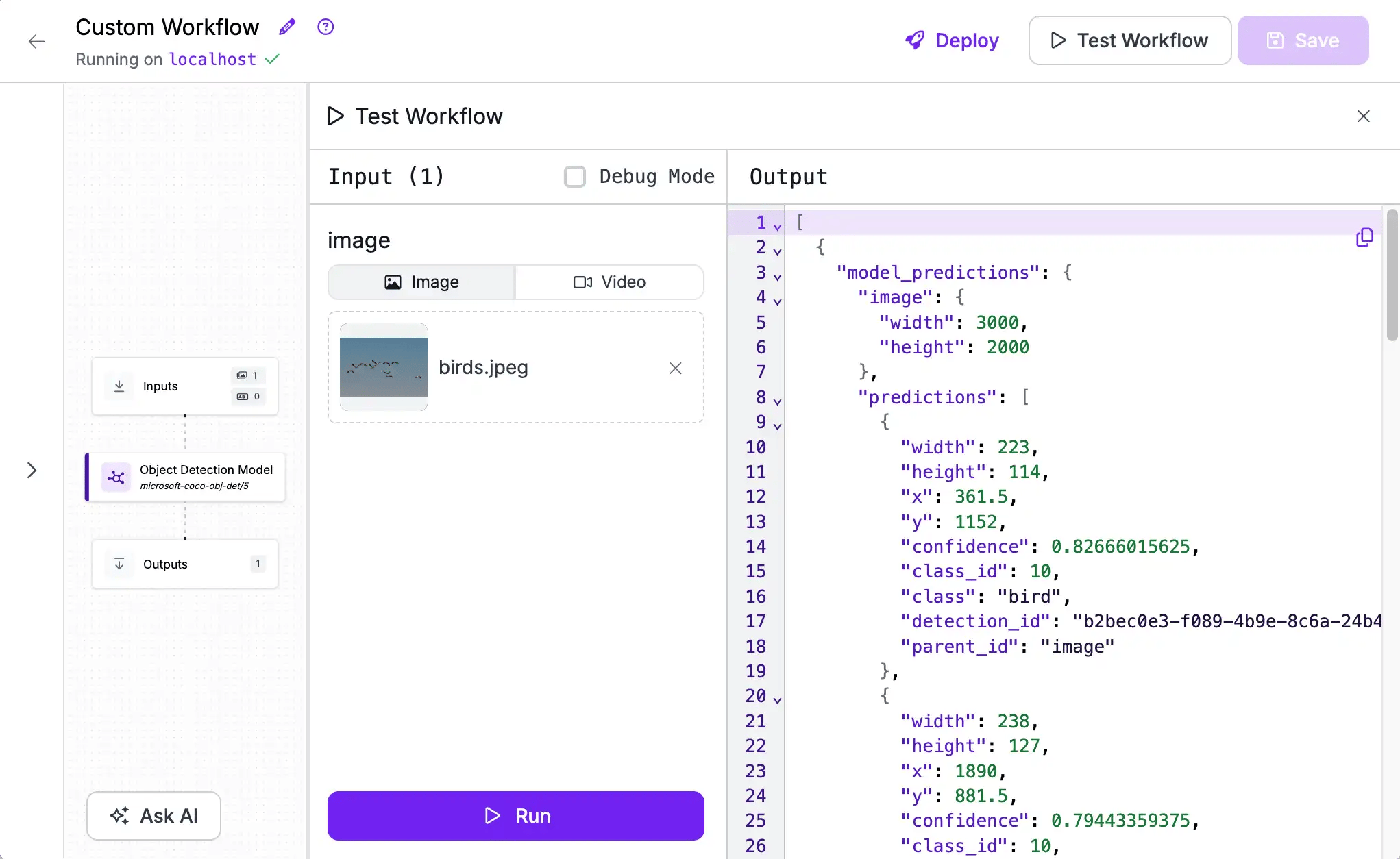The image size is (1400, 859).
Task: Remove birds.jpeg with the X icon
Action: tap(675, 369)
